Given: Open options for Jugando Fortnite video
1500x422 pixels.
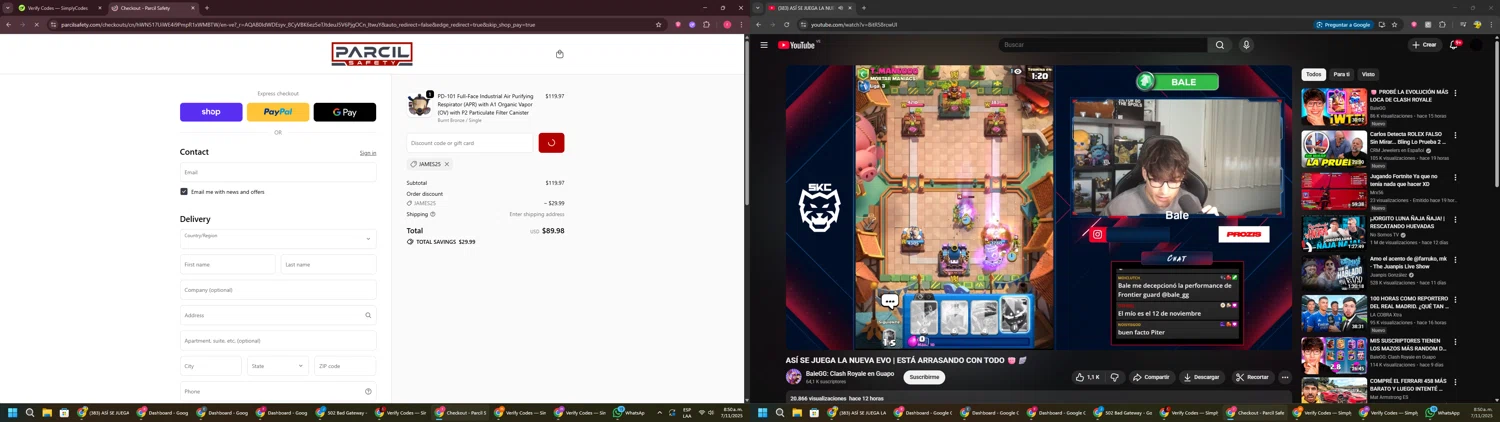Looking at the screenshot, I should pyautogui.click(x=1455, y=177).
